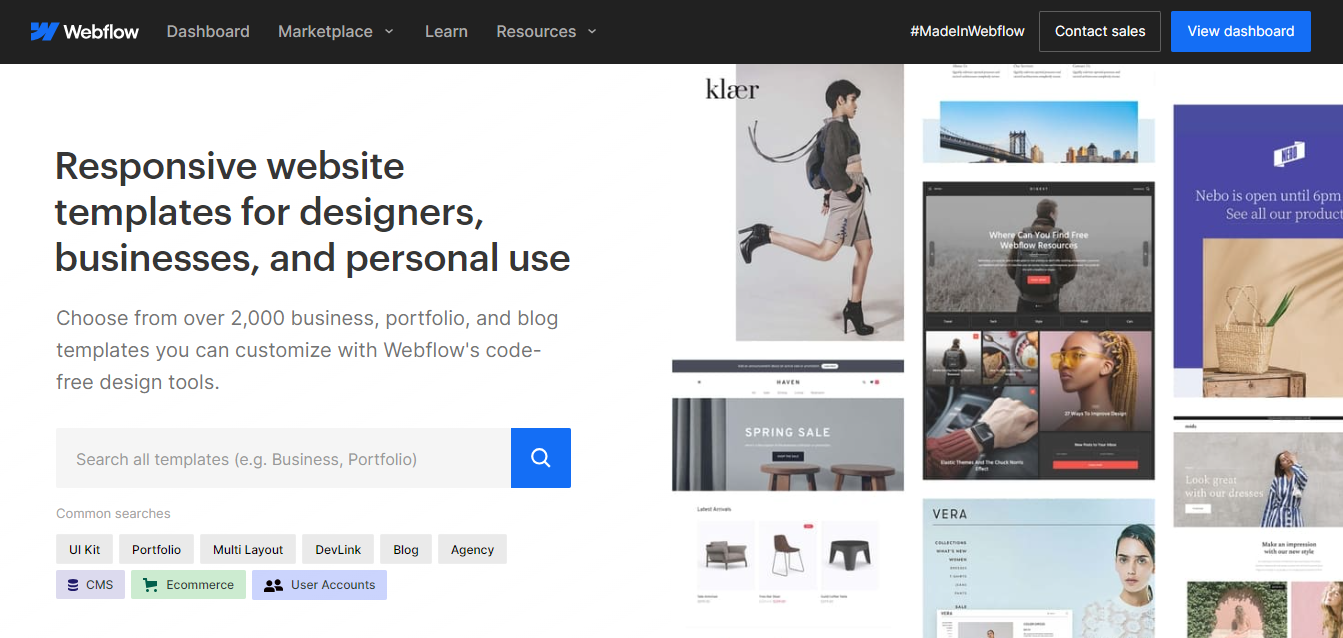Open the Dashboard nav item
Viewport: 1343px width, 638px height.
coord(208,31)
